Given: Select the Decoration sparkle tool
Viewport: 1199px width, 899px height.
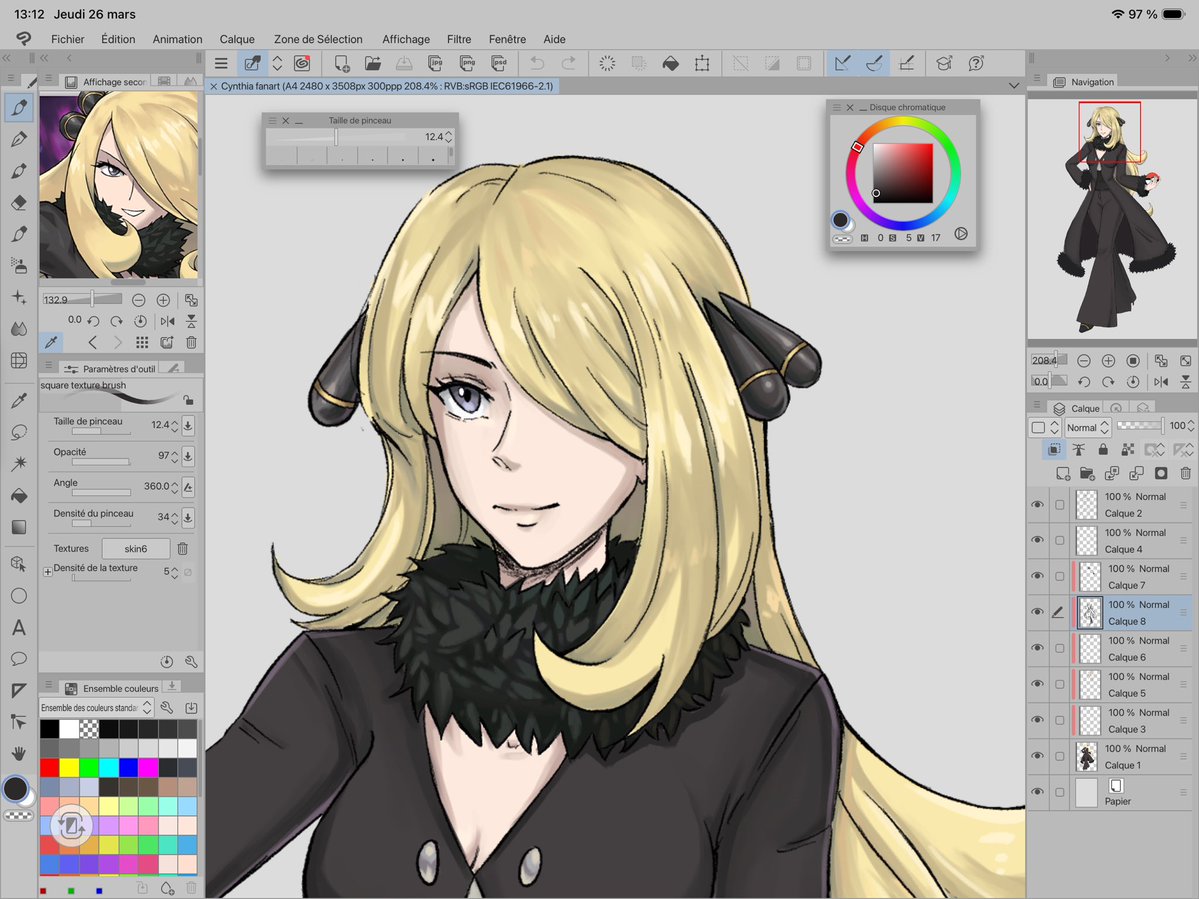Looking at the screenshot, I should [19, 297].
